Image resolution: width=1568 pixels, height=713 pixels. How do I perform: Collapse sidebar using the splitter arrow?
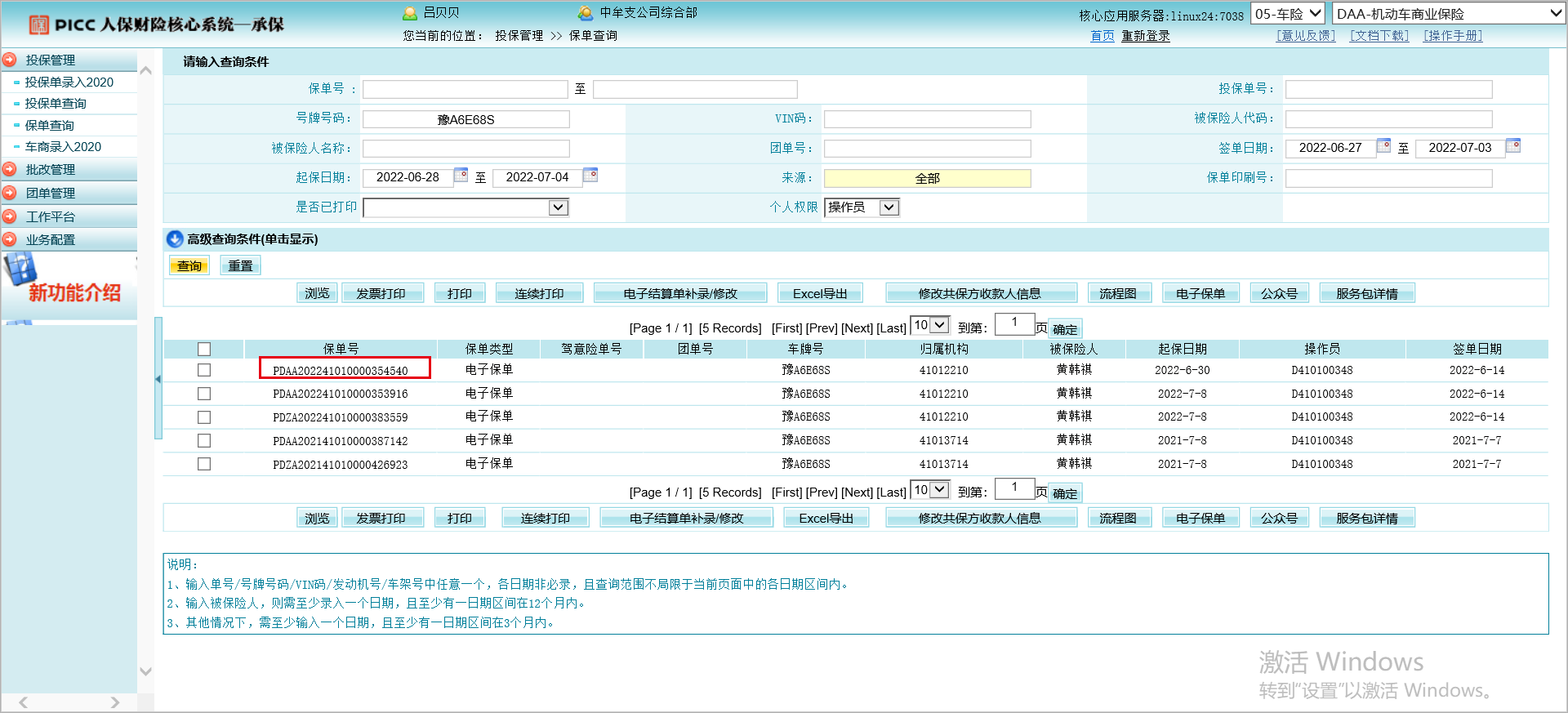tap(158, 379)
